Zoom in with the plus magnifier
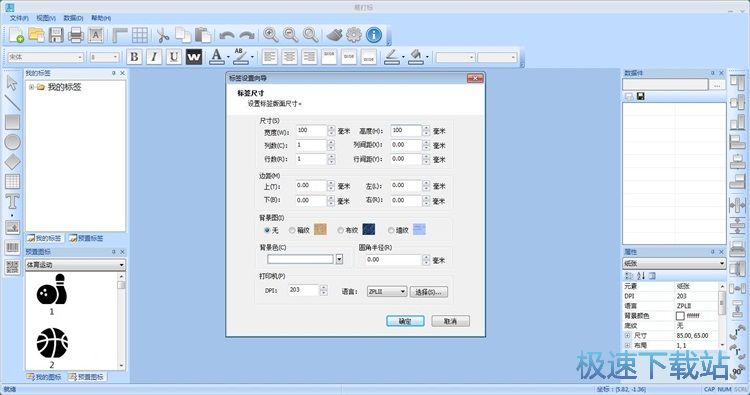Screen dimensions: 750x395 click(271, 34)
